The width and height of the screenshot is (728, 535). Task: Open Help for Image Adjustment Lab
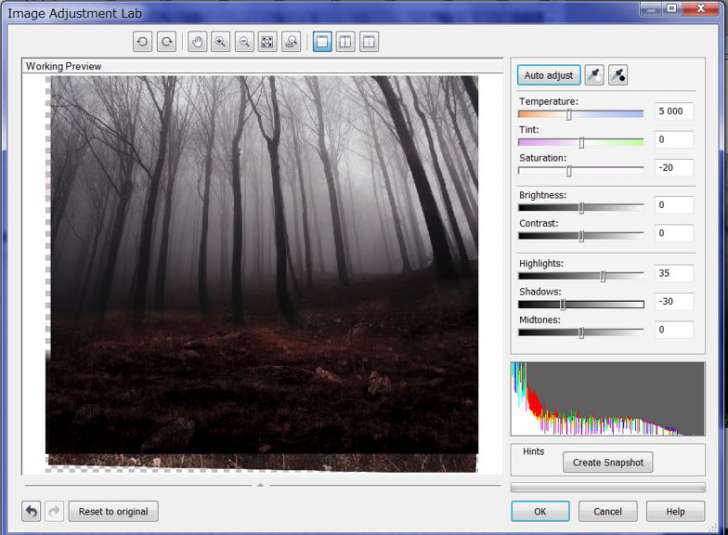coord(675,511)
